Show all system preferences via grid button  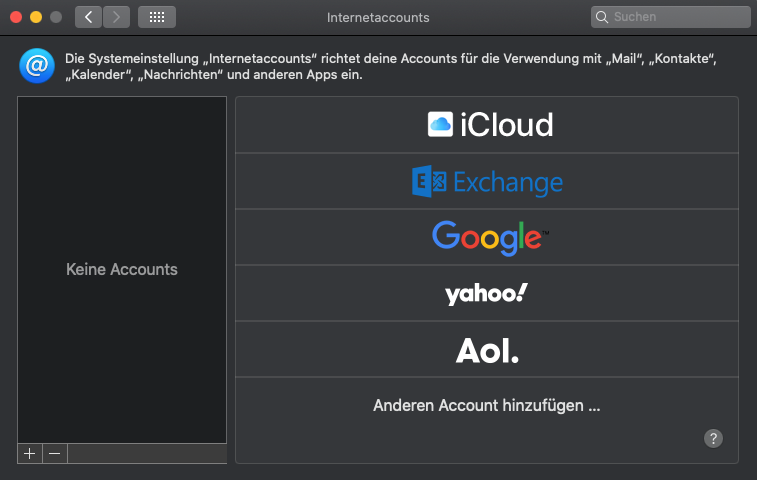pos(157,17)
